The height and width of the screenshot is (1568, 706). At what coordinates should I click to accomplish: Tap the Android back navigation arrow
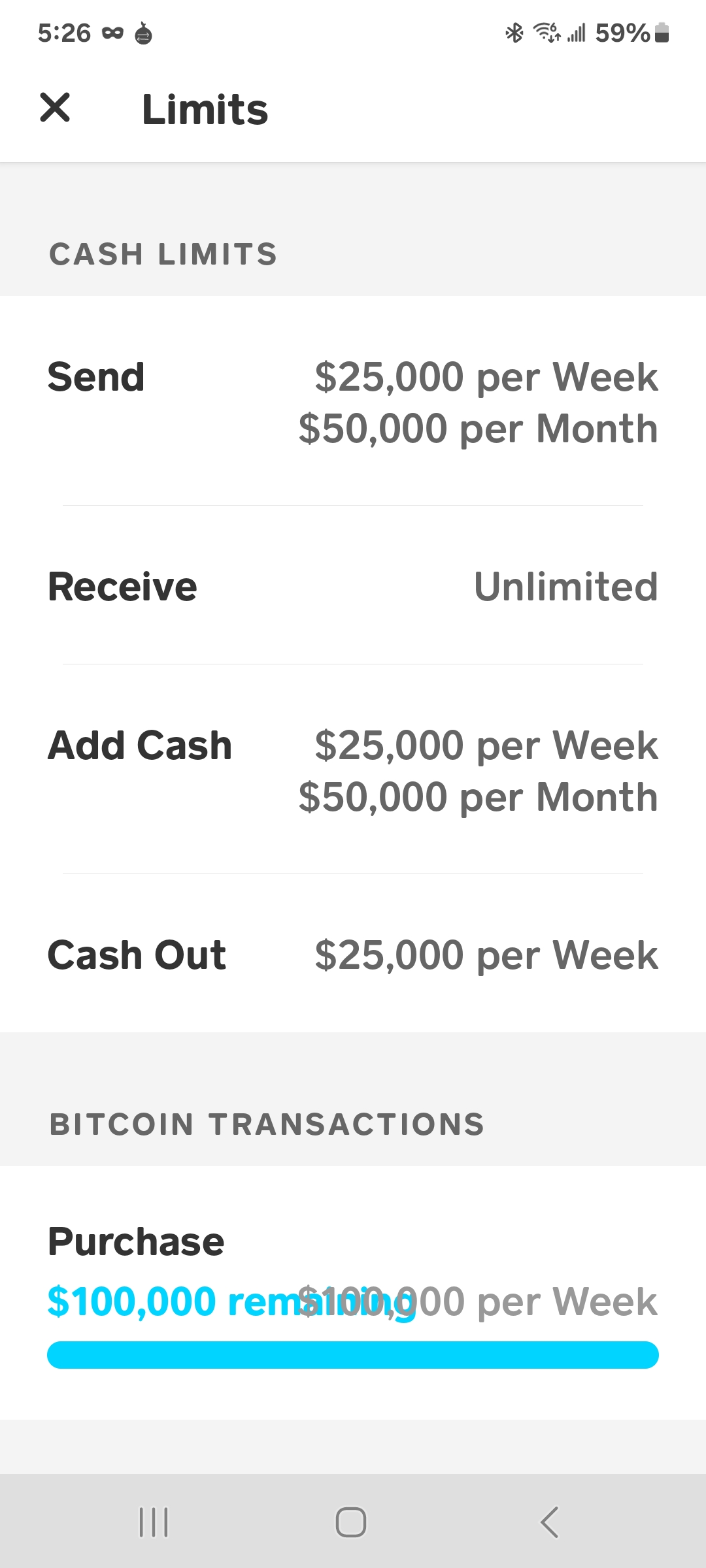coord(549,1522)
